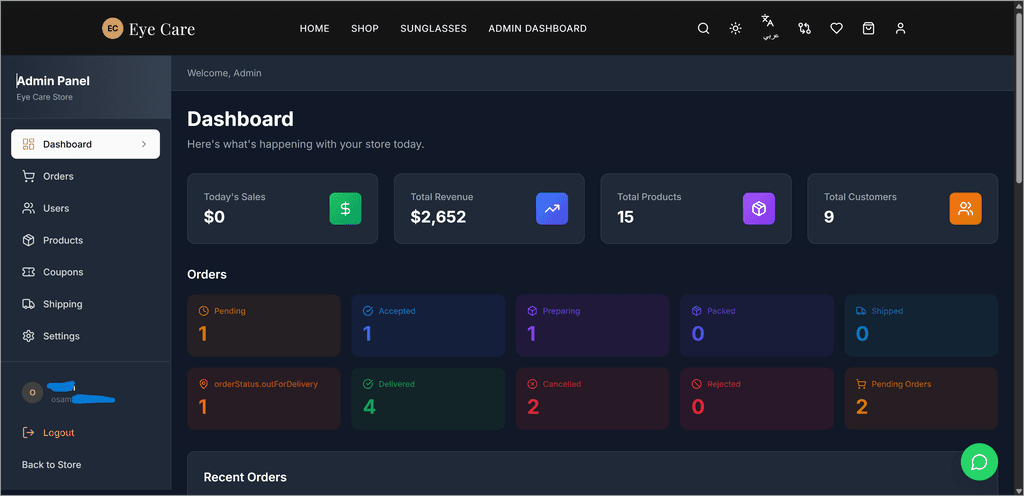1024x496 pixels.
Task: Click the Admin Panel title
Action: [x=53, y=81]
